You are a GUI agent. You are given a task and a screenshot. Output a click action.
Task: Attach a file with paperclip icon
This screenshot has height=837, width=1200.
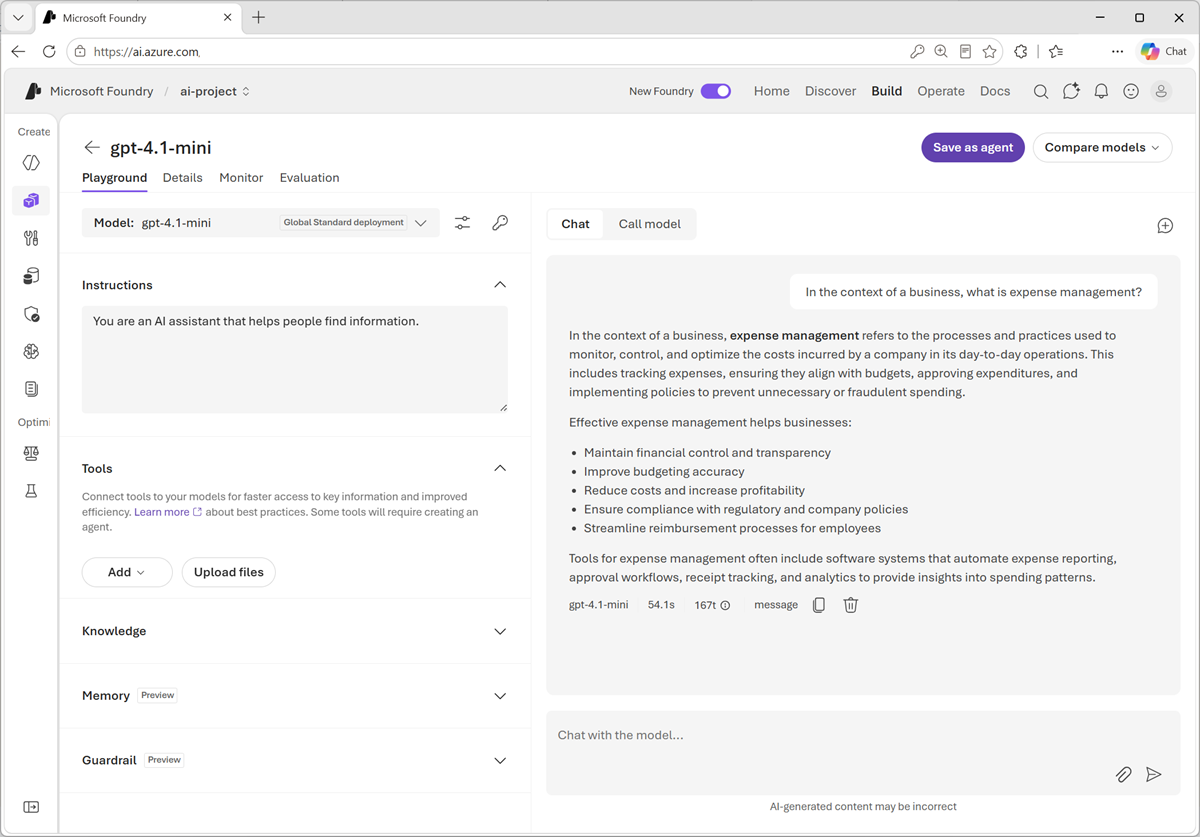click(x=1124, y=775)
